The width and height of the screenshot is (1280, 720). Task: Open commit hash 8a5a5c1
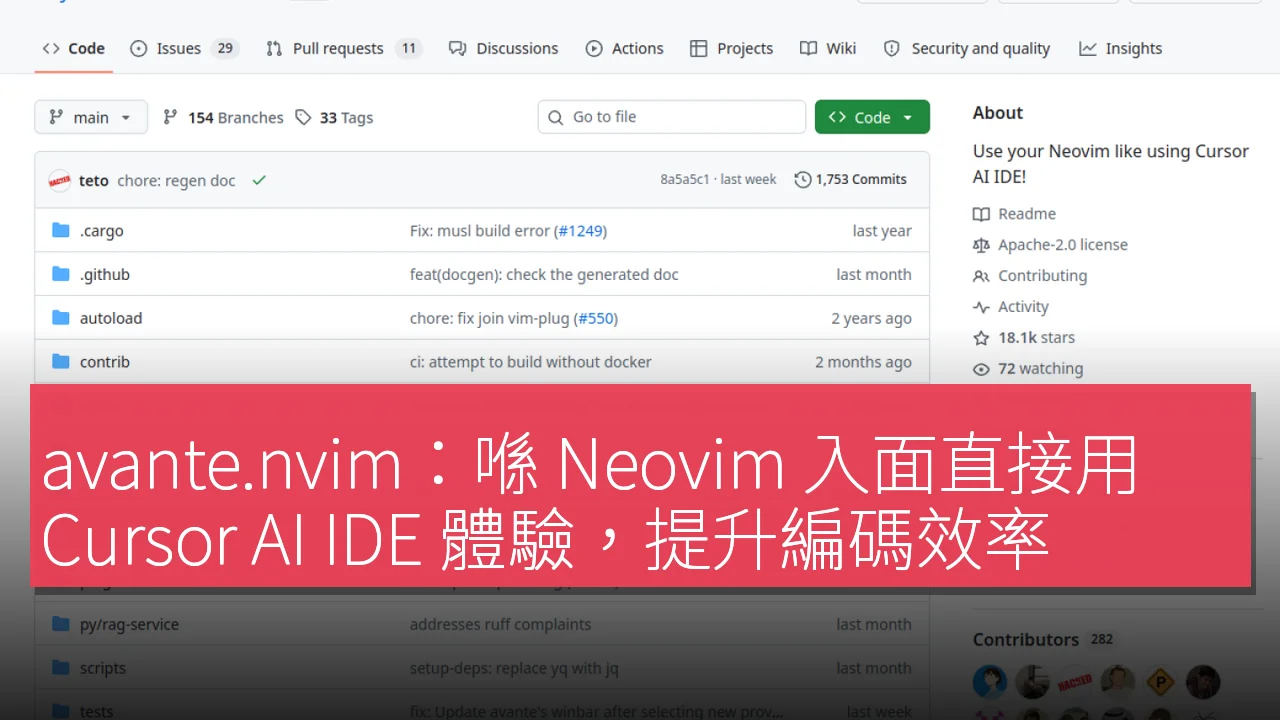(x=684, y=180)
